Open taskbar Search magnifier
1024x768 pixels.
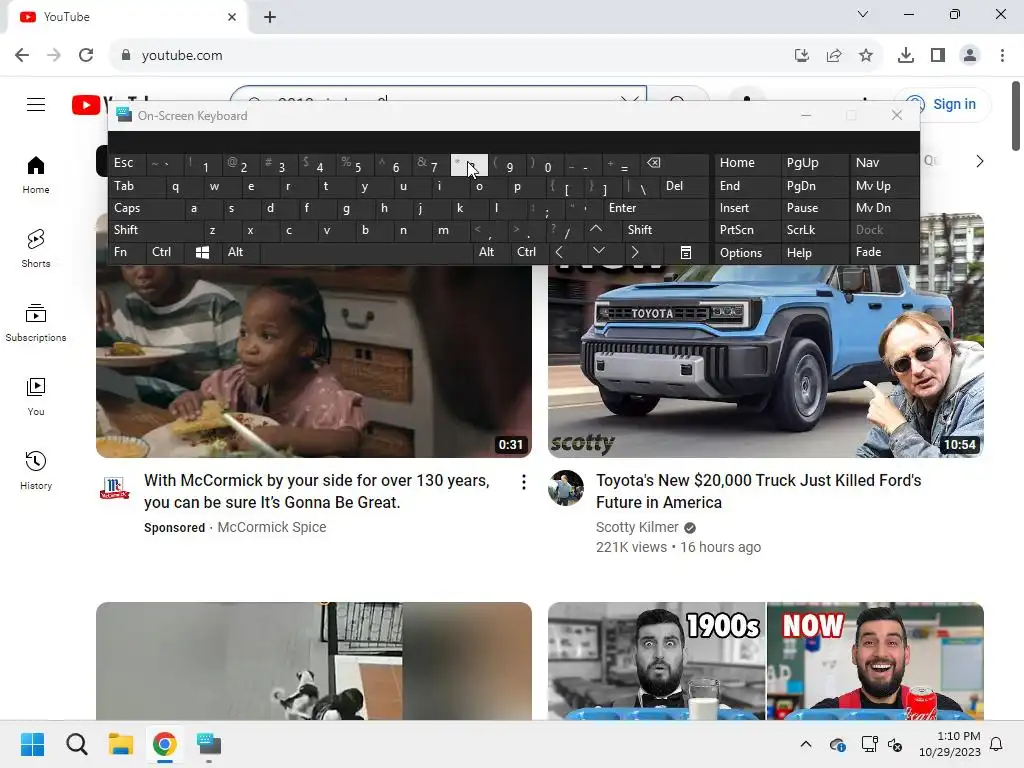click(x=76, y=744)
